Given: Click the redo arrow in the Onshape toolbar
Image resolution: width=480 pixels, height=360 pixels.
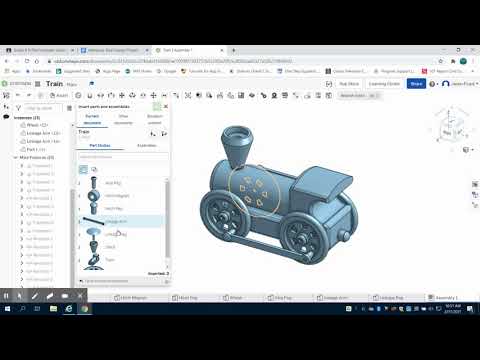Looking at the screenshot, I should (29, 95).
